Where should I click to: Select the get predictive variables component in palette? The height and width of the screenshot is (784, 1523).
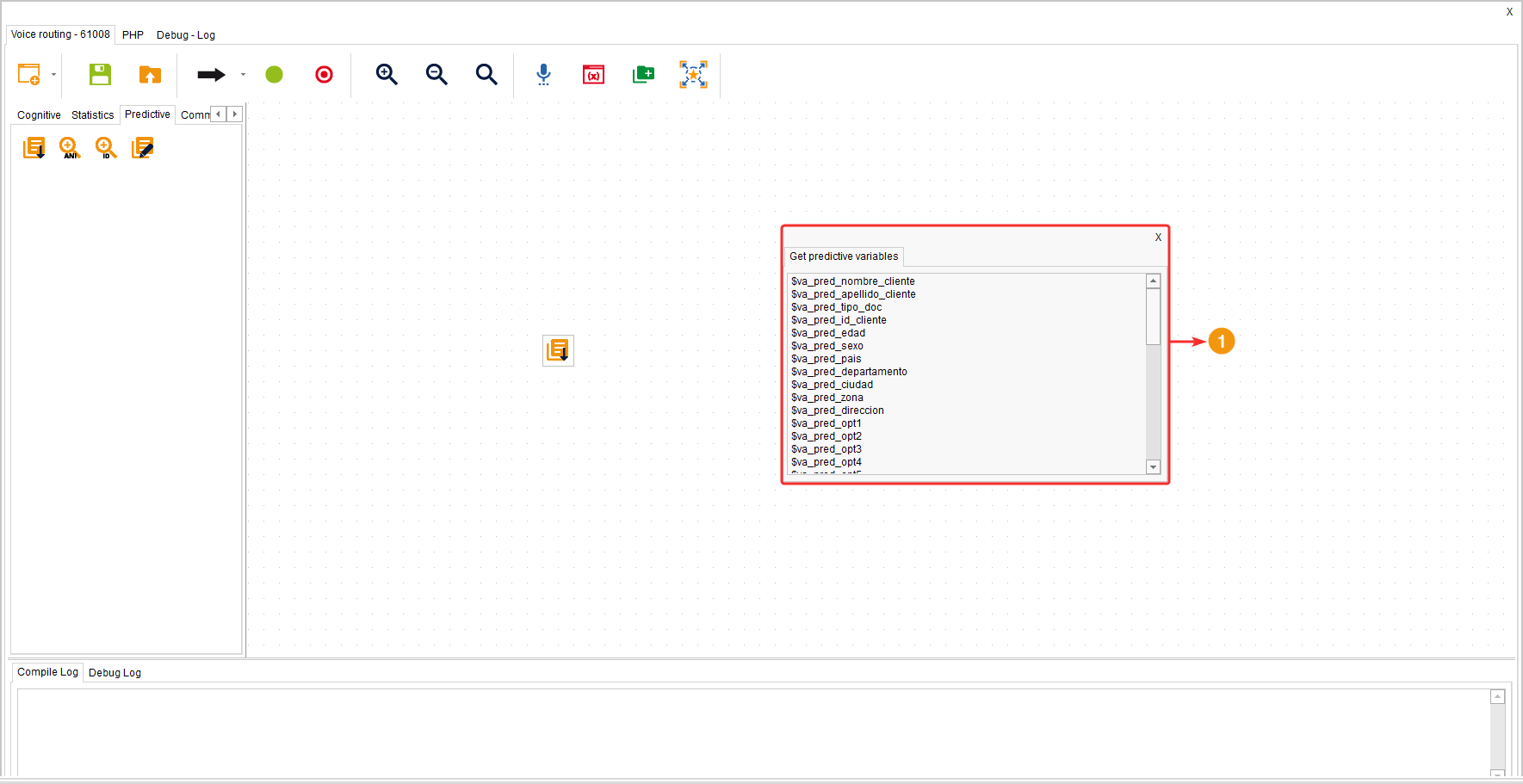[34, 148]
